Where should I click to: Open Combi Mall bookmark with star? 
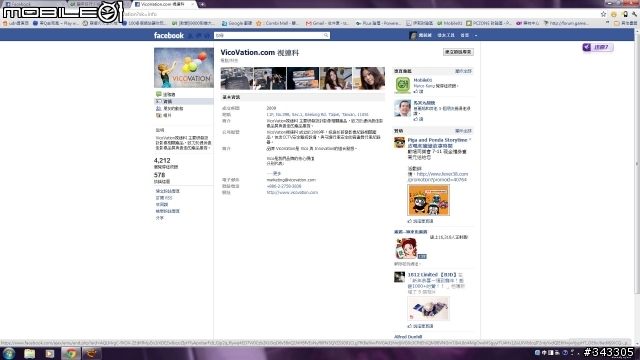pyautogui.click(x=277, y=23)
